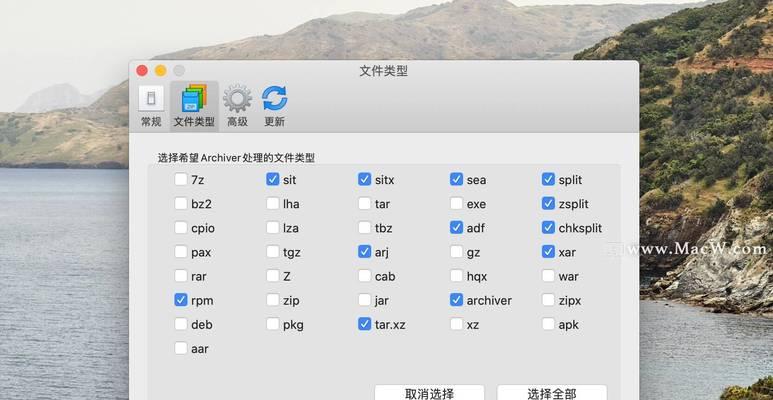The width and height of the screenshot is (773, 400).
Task: Check the apk checkbox
Action: (548, 324)
